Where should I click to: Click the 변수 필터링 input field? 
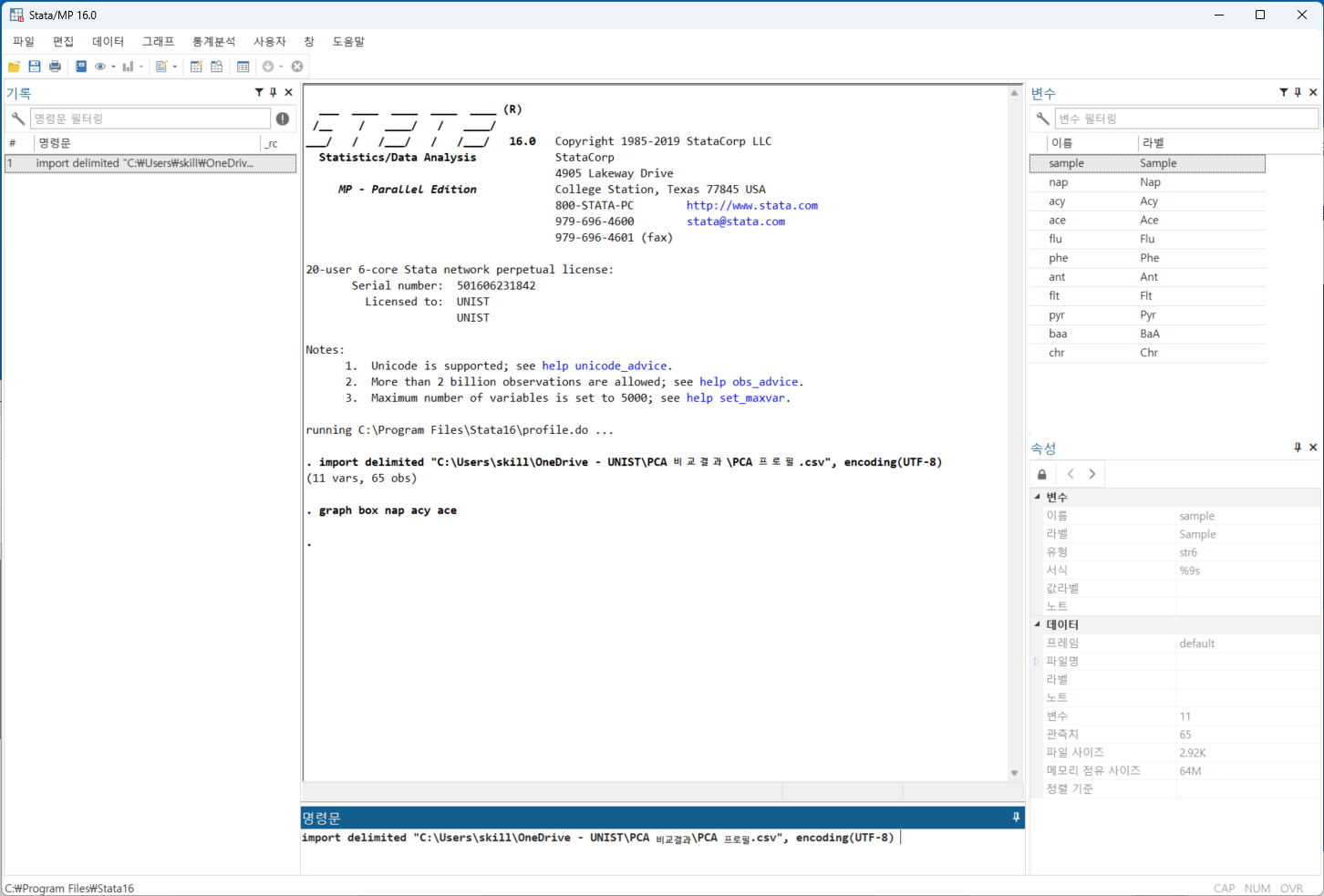click(1186, 118)
